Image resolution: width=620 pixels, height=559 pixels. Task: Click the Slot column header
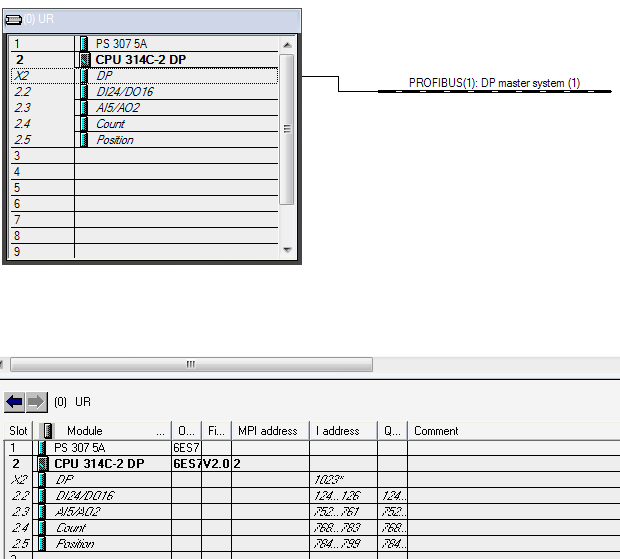point(18,431)
